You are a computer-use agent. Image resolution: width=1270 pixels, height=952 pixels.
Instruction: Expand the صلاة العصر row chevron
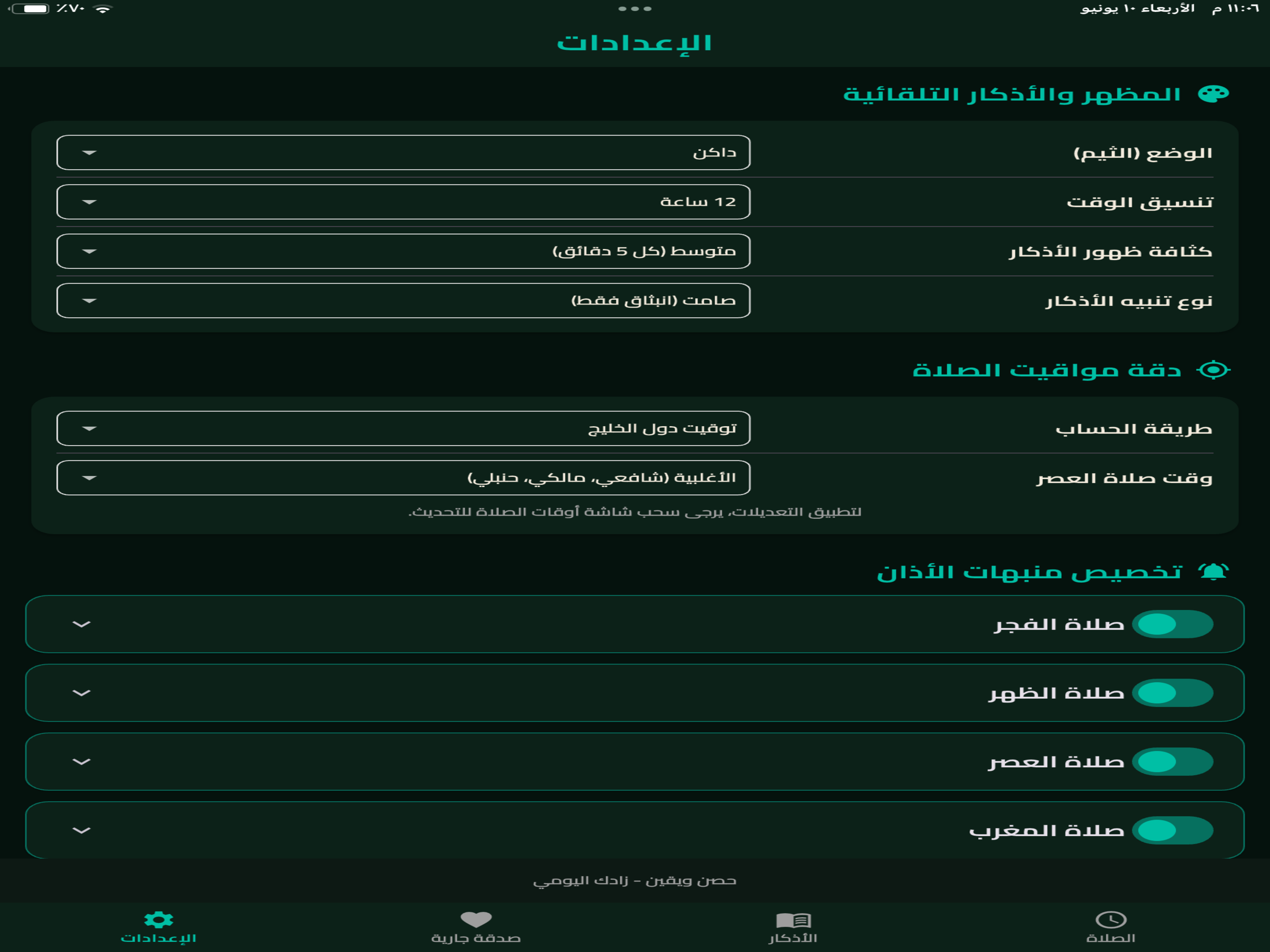pos(82,762)
